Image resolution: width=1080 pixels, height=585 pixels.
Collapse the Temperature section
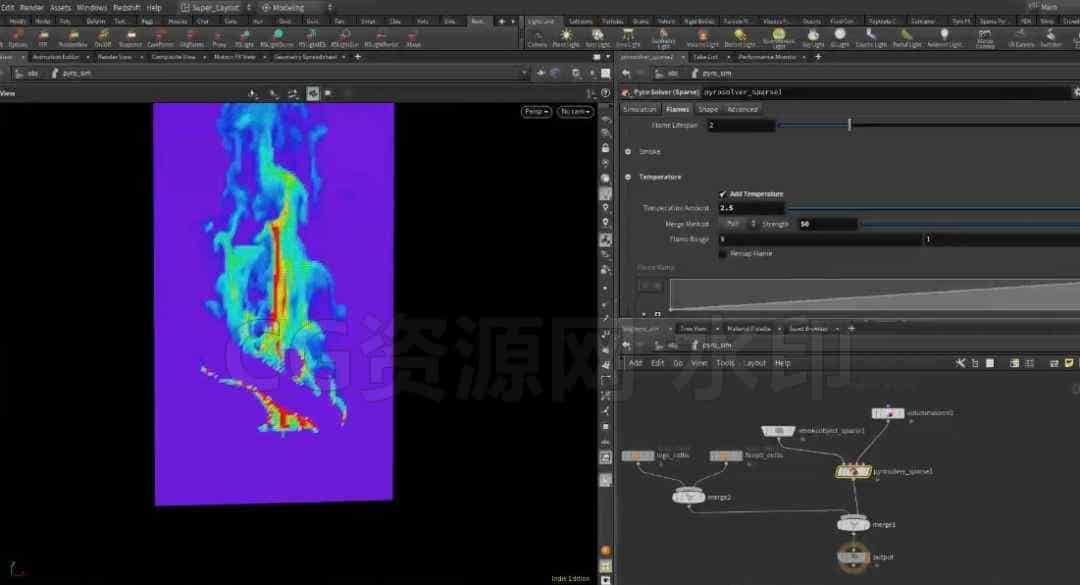pos(627,177)
